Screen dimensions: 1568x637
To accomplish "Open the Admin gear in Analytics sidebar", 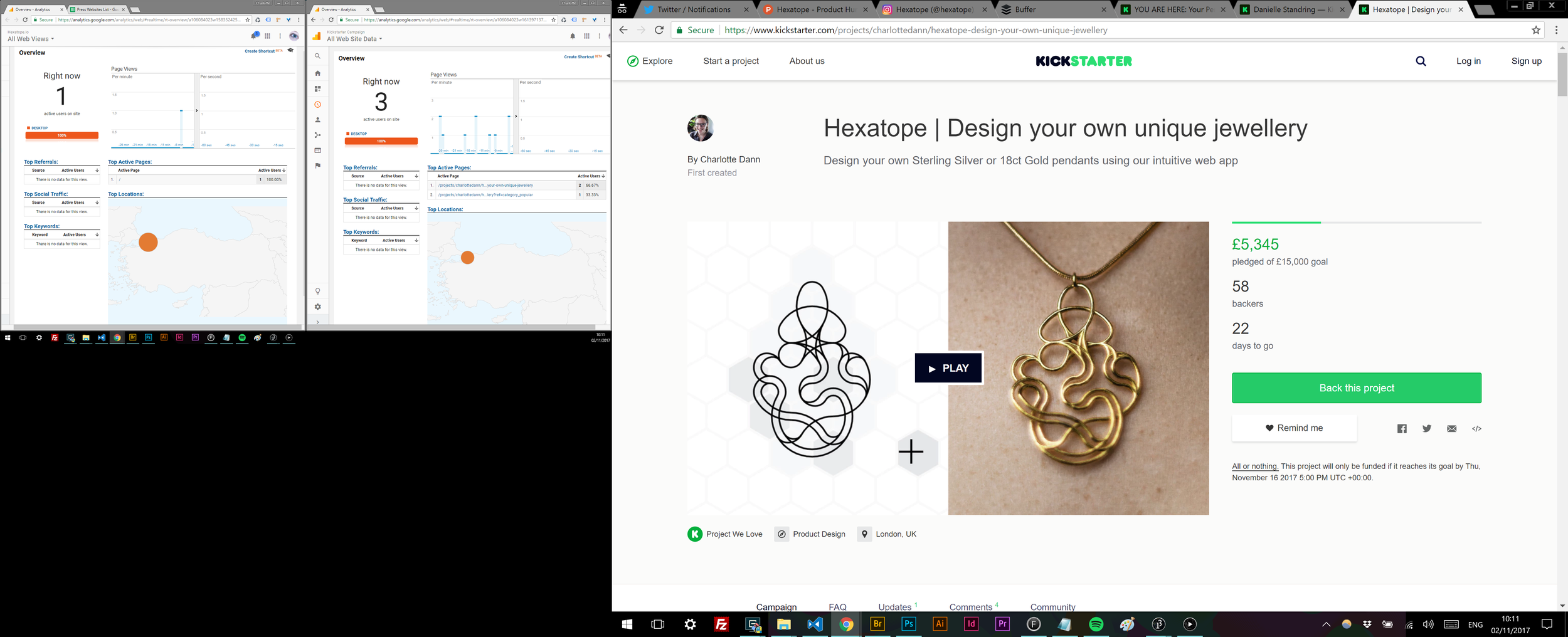I will [317, 307].
